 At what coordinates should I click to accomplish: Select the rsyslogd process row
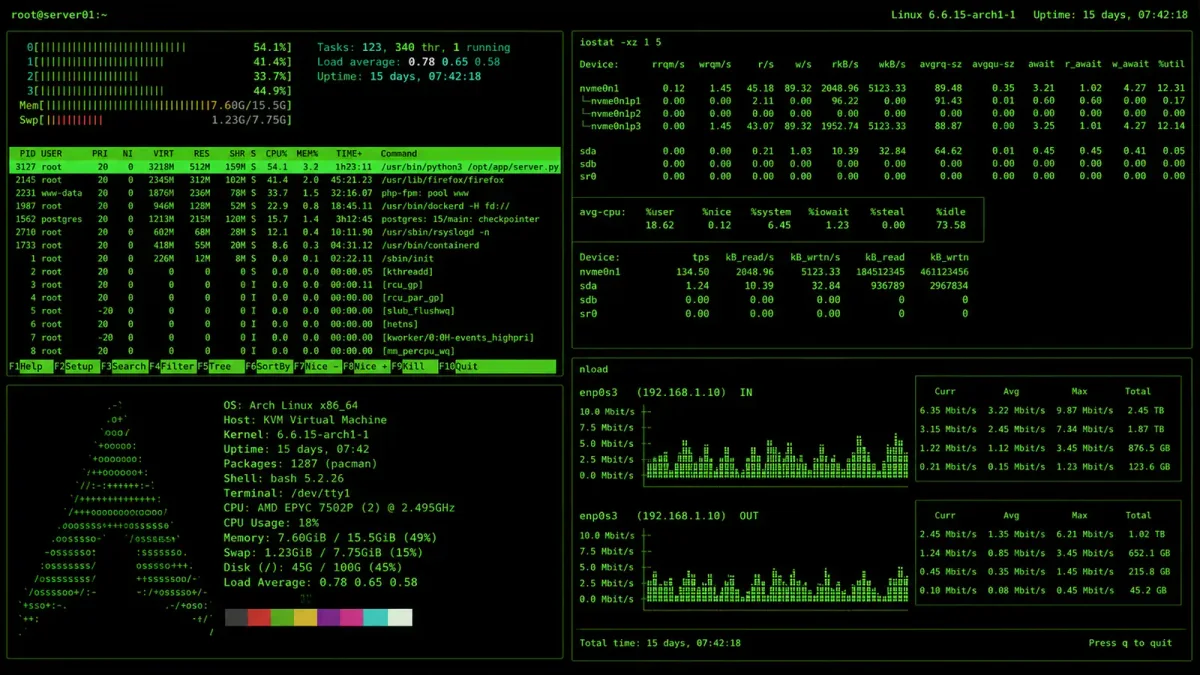pos(285,232)
